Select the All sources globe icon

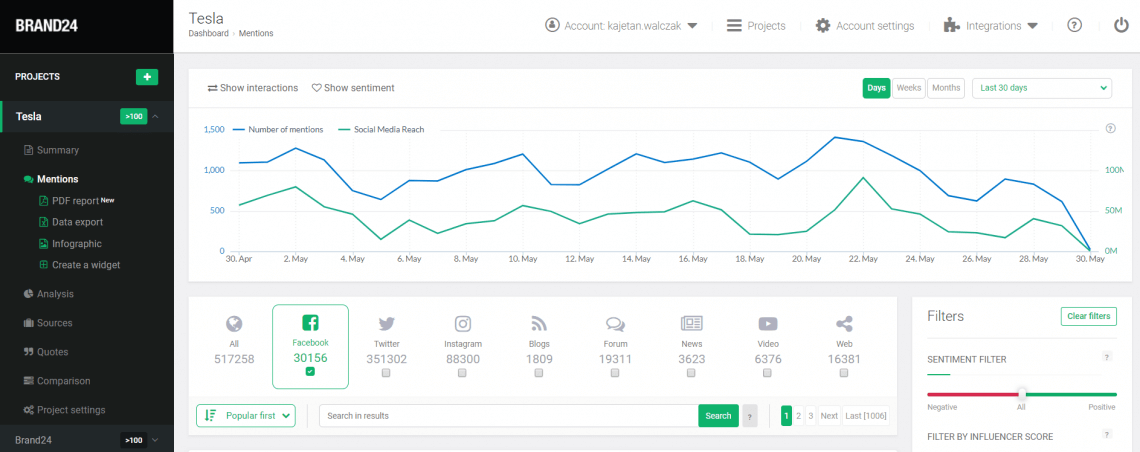(234, 324)
